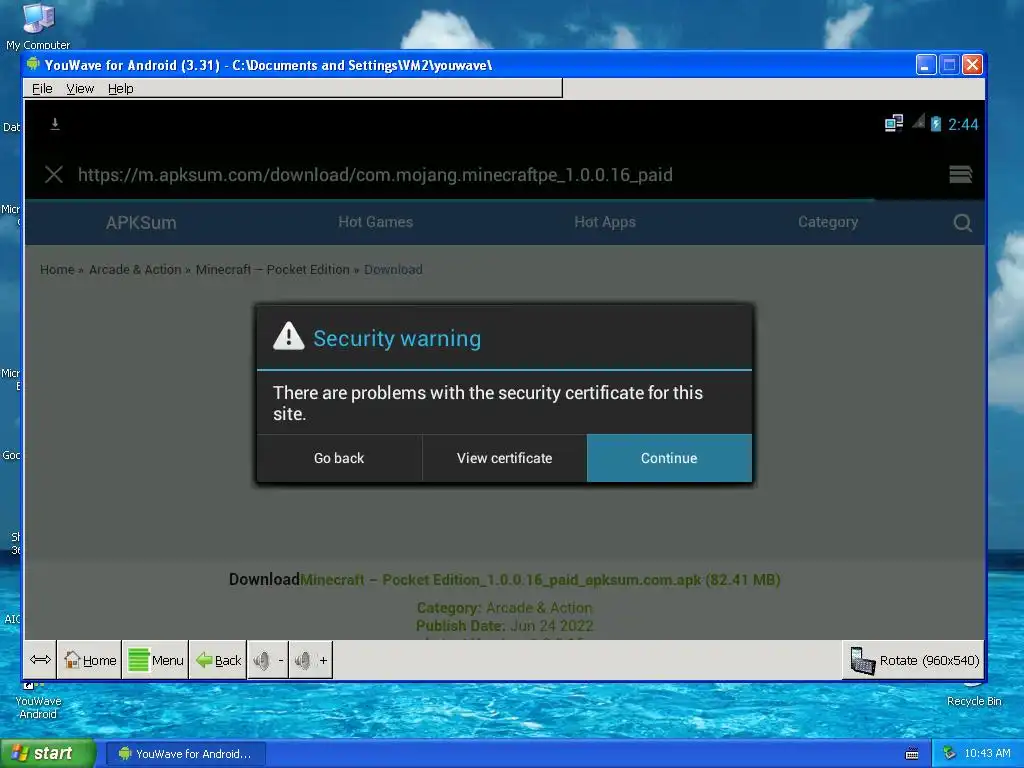Raise volume with speaker plus button
1024x768 pixels.
click(311, 660)
